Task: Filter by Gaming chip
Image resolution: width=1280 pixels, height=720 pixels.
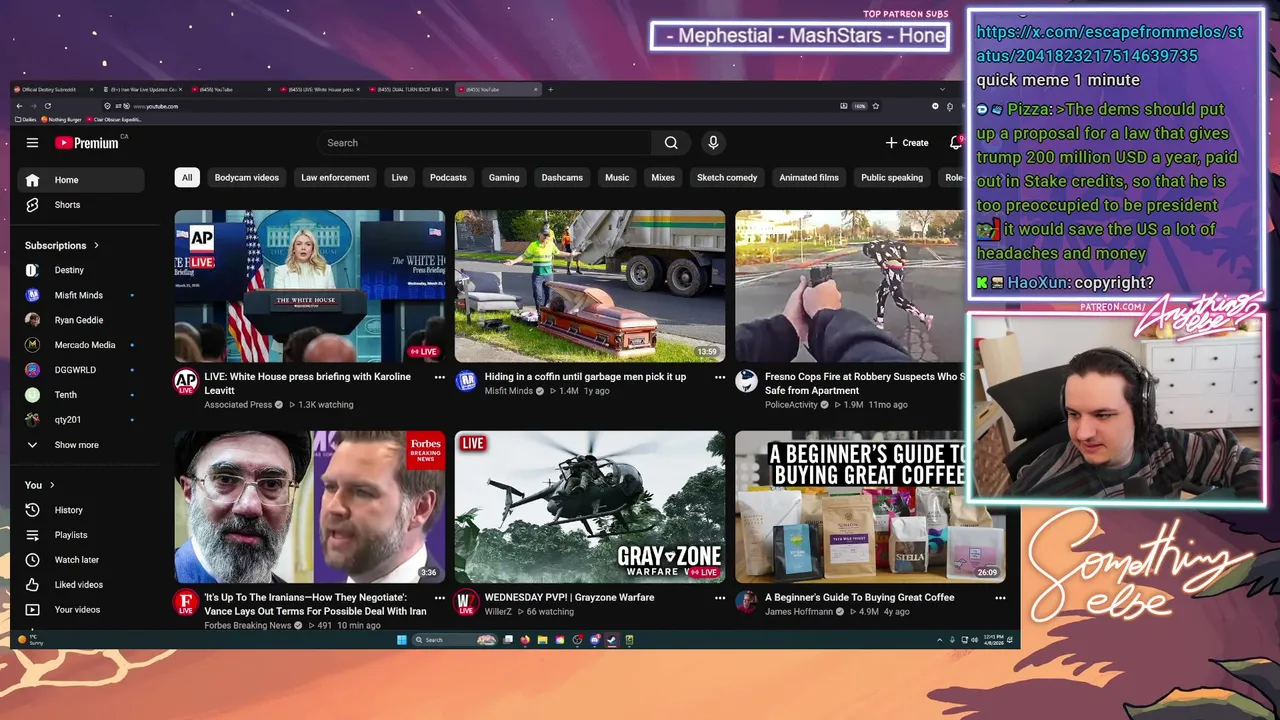Action: point(504,178)
